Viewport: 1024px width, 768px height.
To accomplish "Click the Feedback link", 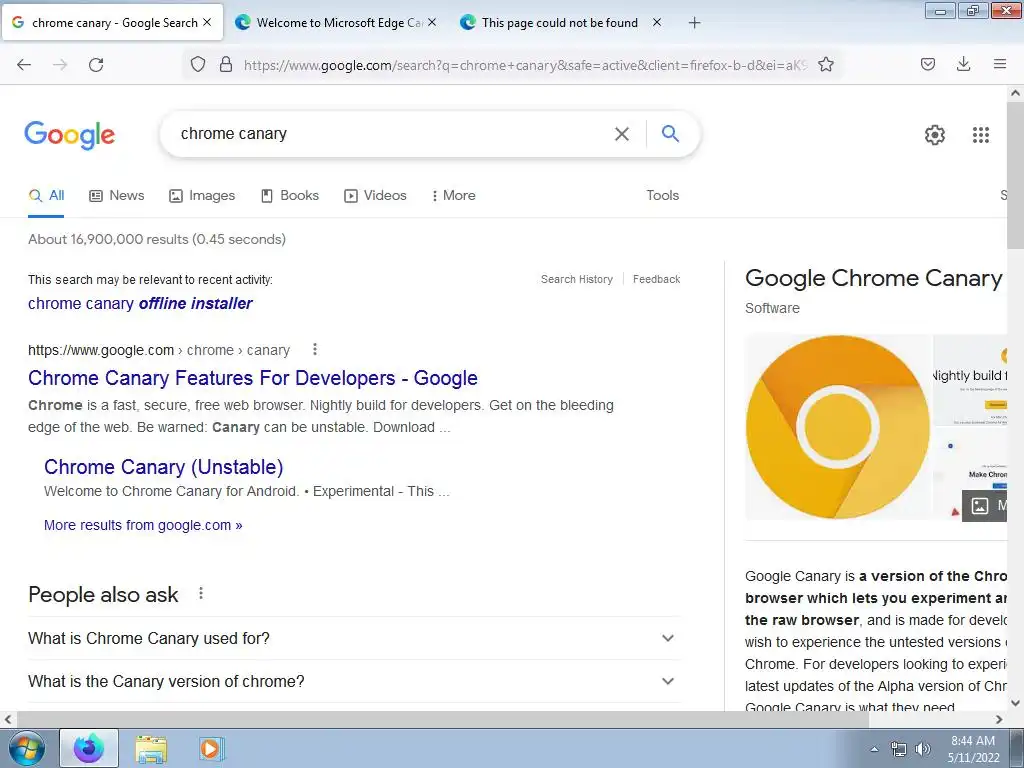I will (x=656, y=280).
